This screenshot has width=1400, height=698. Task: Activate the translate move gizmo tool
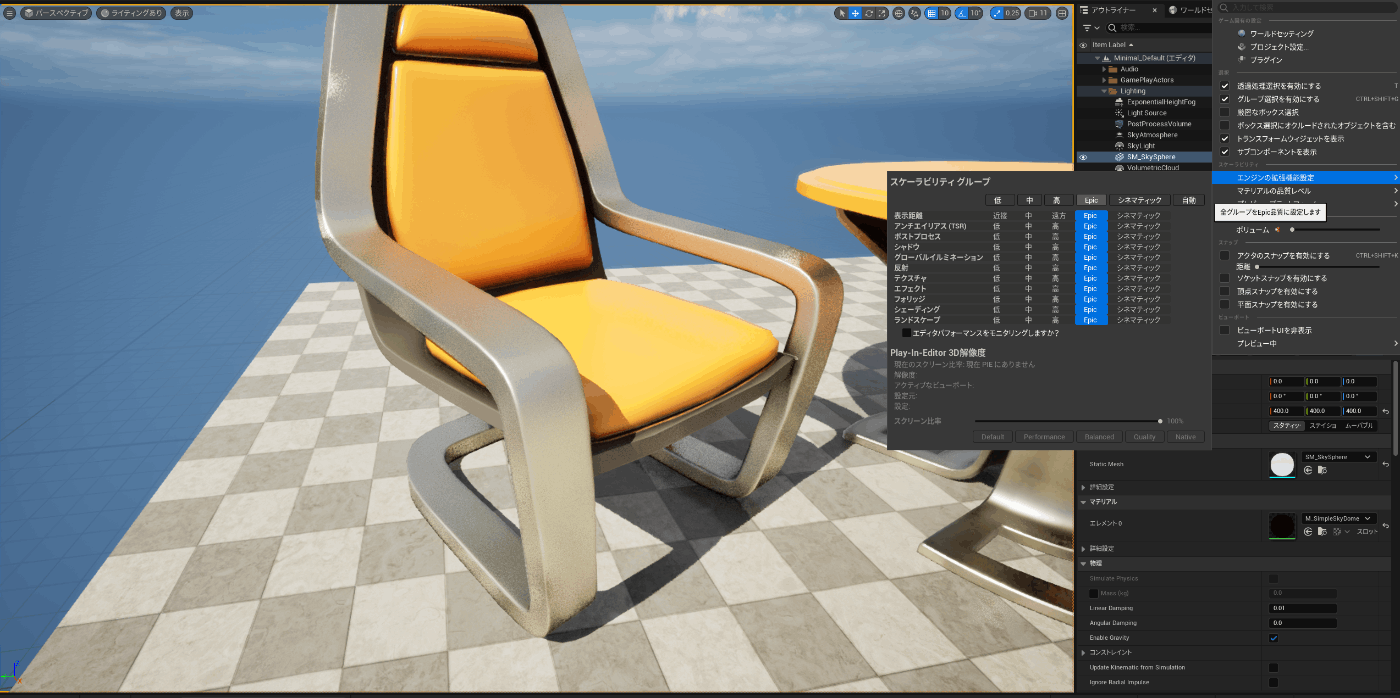[x=855, y=13]
